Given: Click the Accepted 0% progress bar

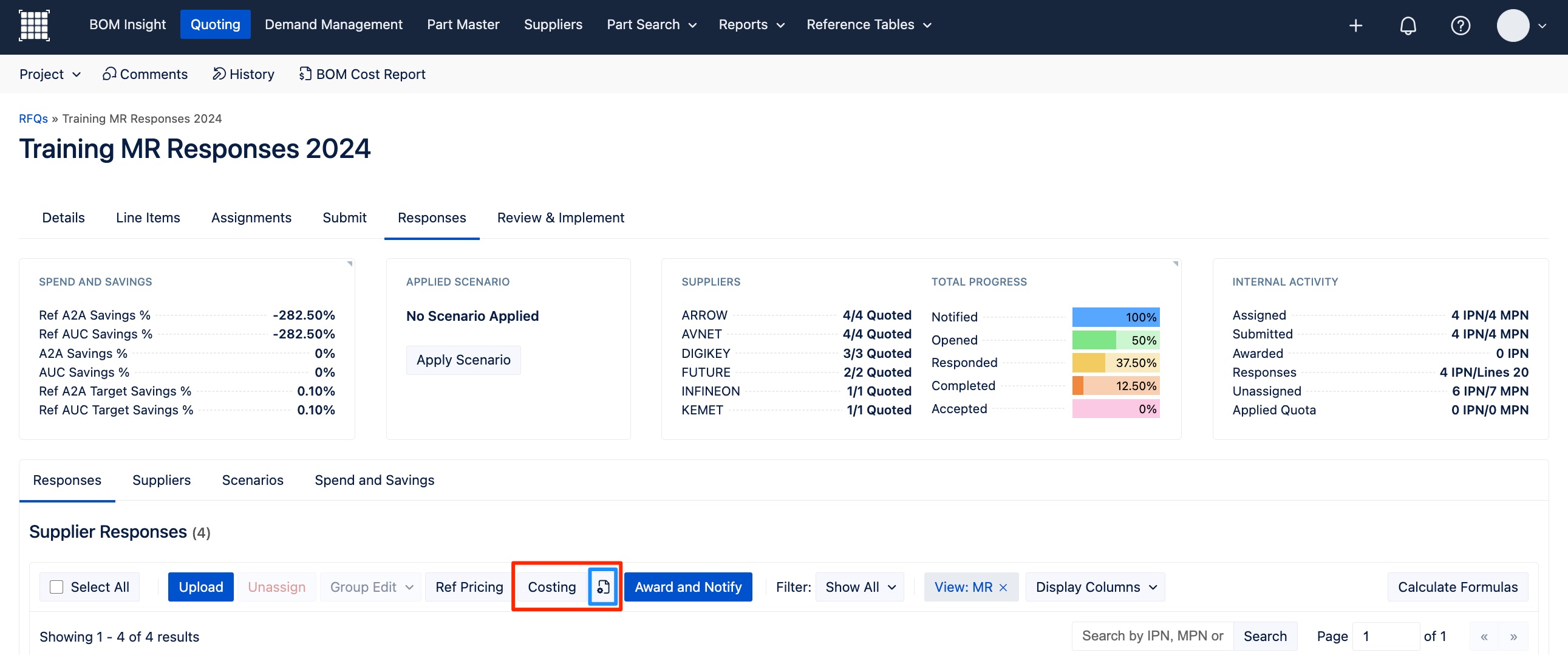Looking at the screenshot, I should click(1116, 409).
